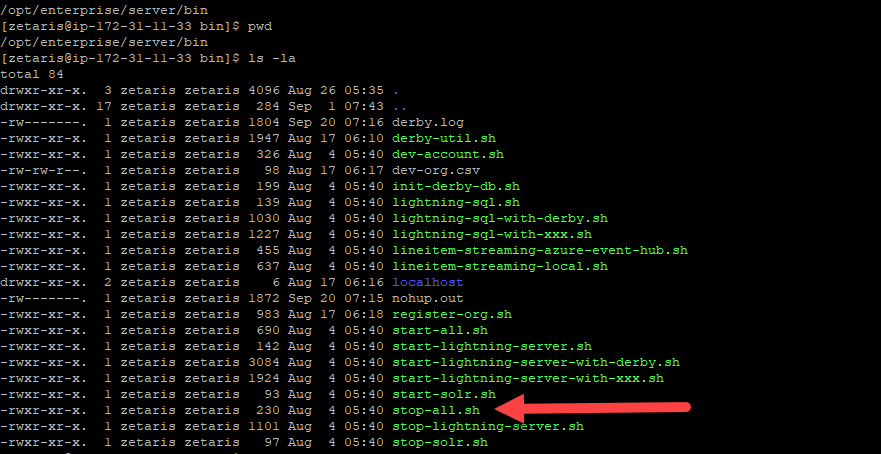
Task: Click the lightning-sql.sh file name
Action: [x=456, y=202]
